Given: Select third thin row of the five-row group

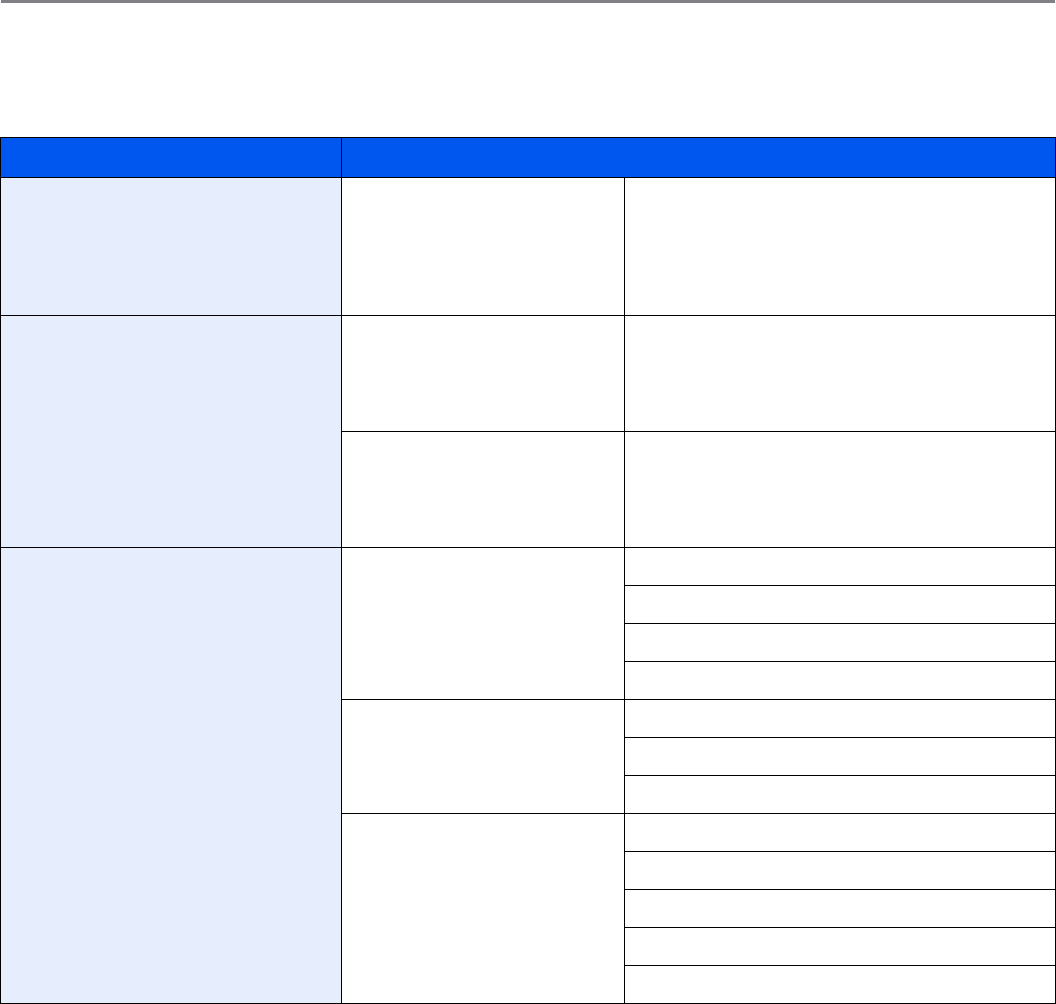Looking at the screenshot, I should point(839,908).
